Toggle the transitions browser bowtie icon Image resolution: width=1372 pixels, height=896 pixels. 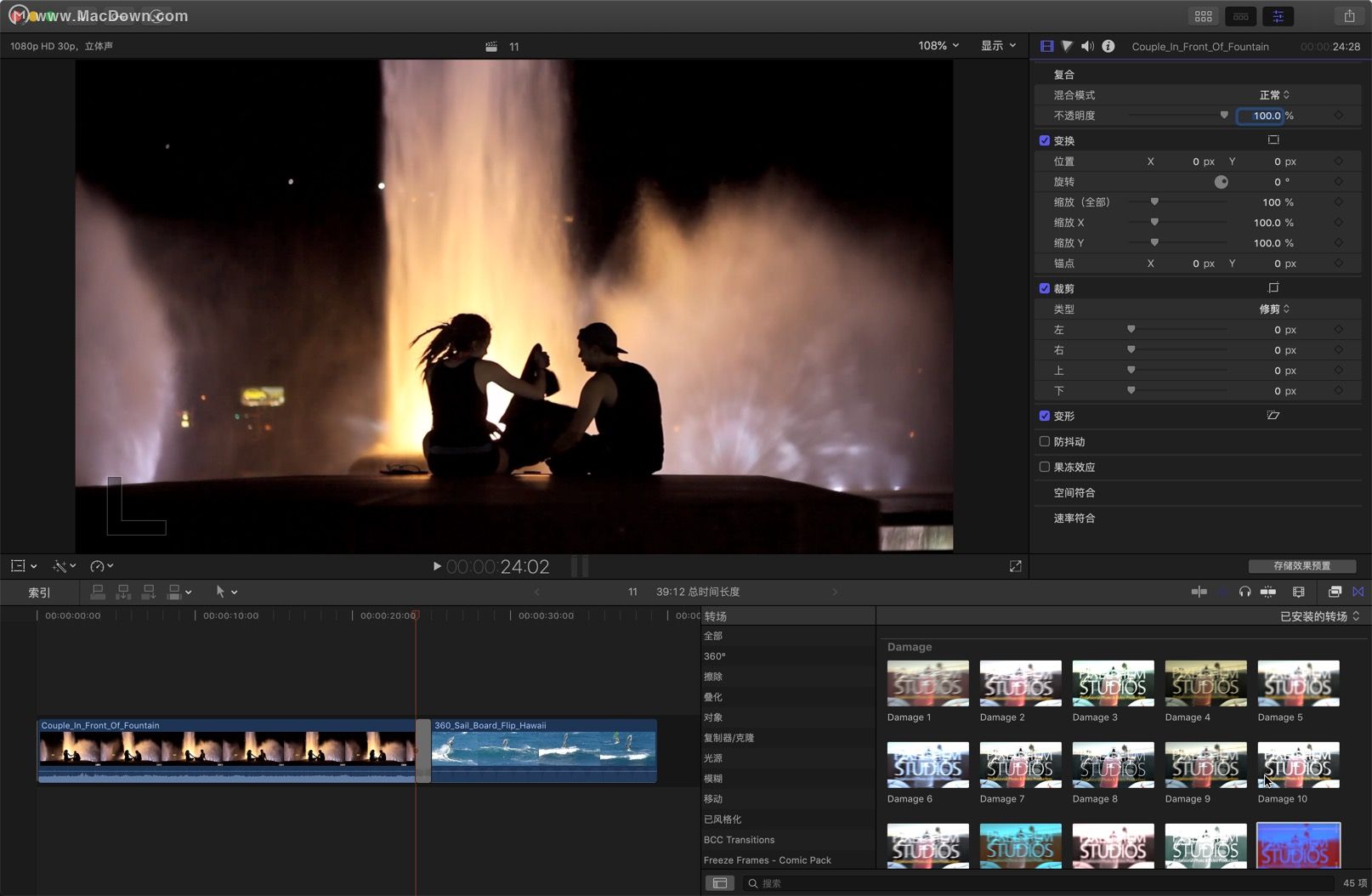(x=1358, y=592)
